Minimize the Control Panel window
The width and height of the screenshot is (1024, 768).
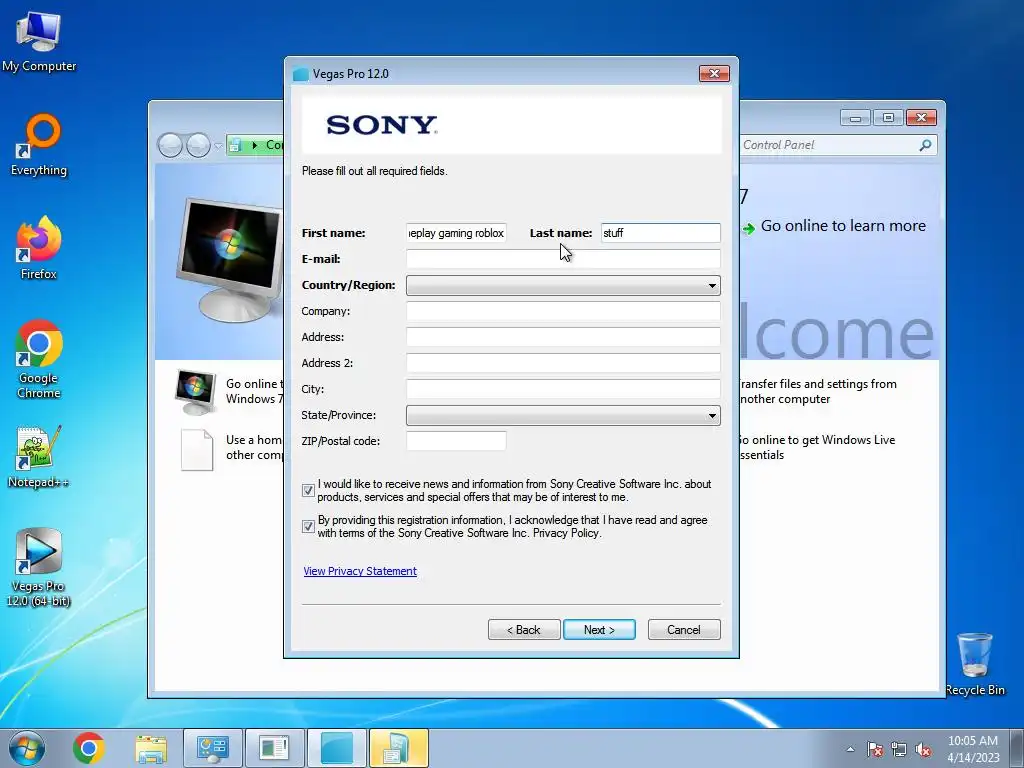(x=856, y=118)
